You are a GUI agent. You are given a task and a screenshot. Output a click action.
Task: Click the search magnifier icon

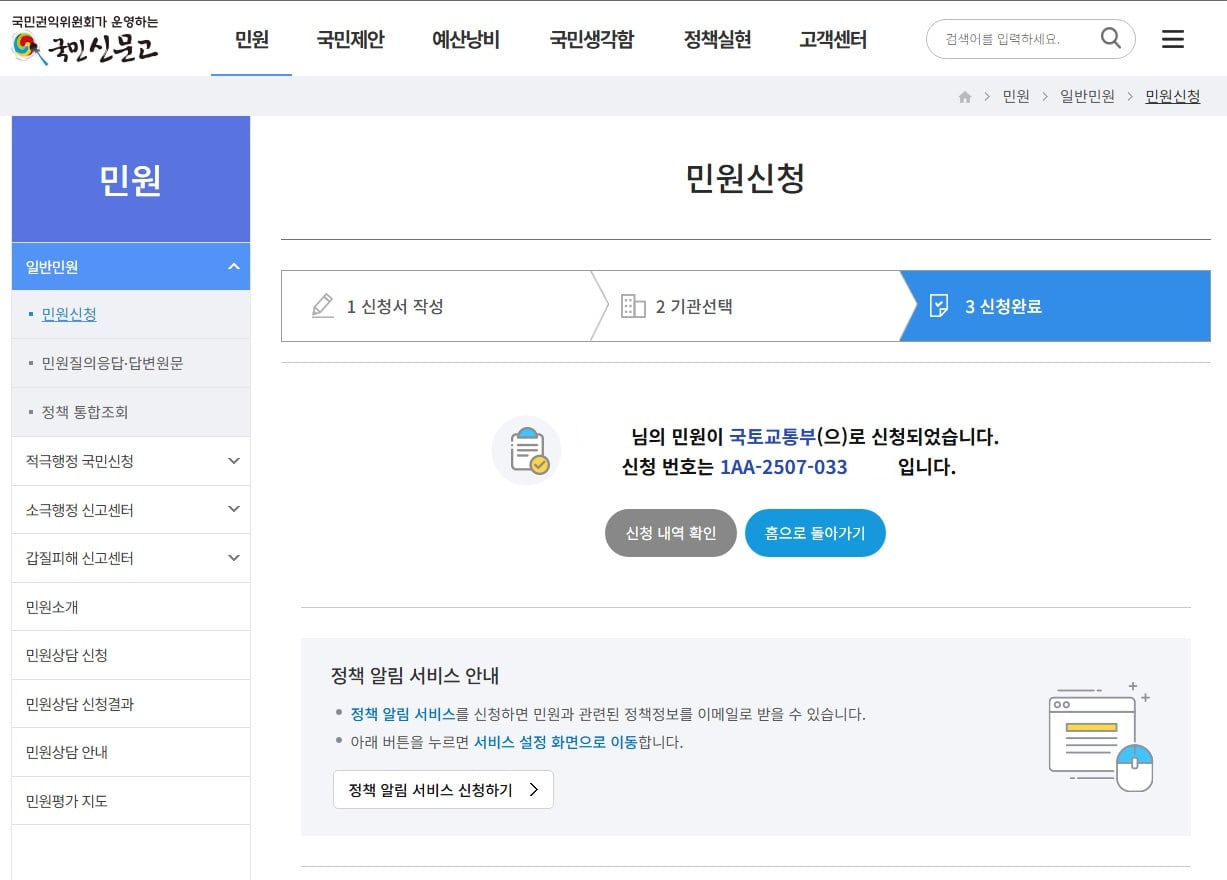(1111, 39)
